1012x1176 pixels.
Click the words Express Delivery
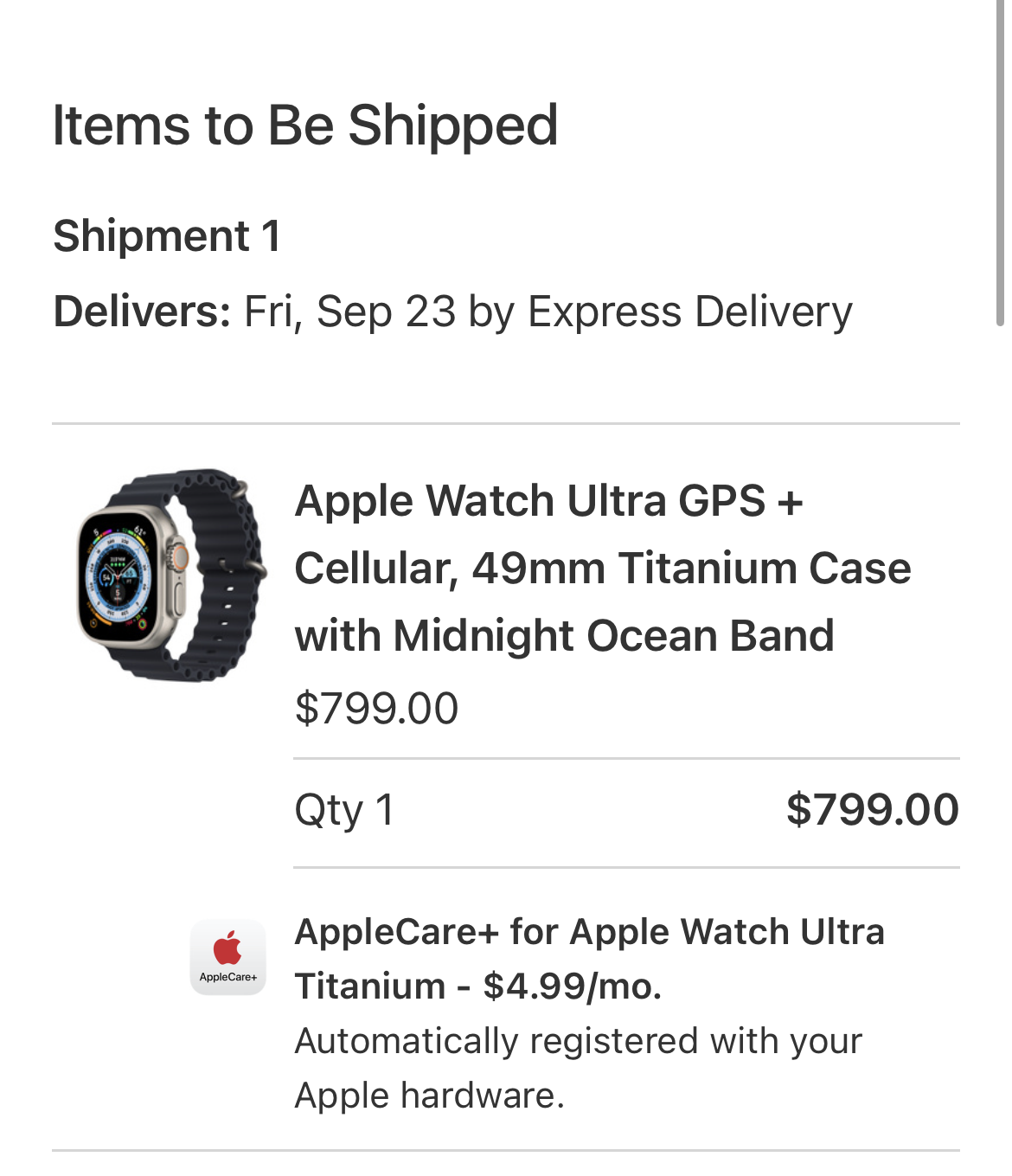[690, 312]
